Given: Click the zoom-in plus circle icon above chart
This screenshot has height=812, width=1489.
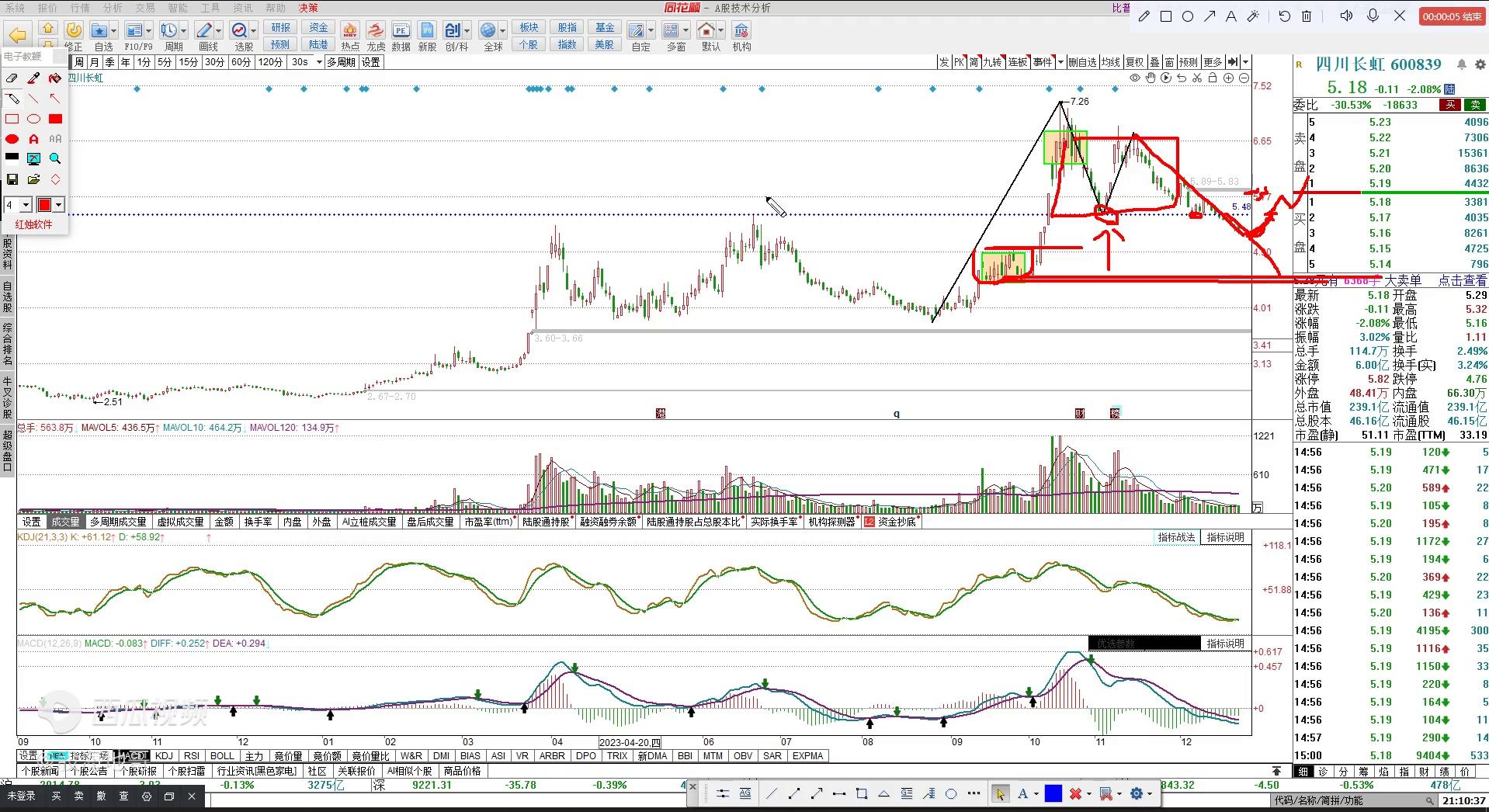Looking at the screenshot, I should pyautogui.click(x=1228, y=78).
